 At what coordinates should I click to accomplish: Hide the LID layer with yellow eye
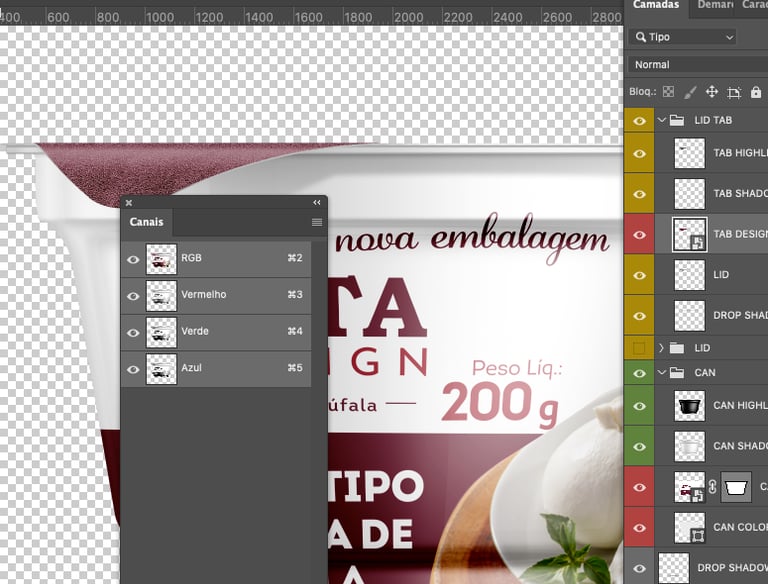tap(639, 276)
